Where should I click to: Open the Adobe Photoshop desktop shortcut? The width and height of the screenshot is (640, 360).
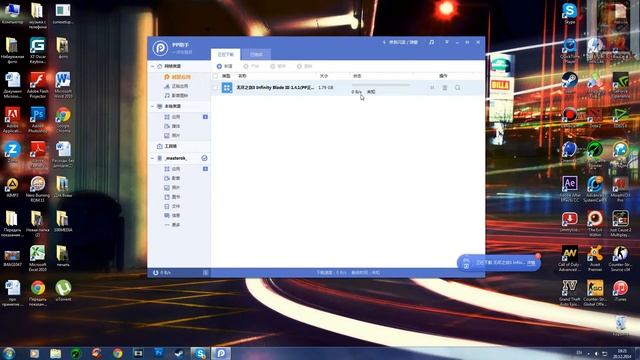coord(38,119)
